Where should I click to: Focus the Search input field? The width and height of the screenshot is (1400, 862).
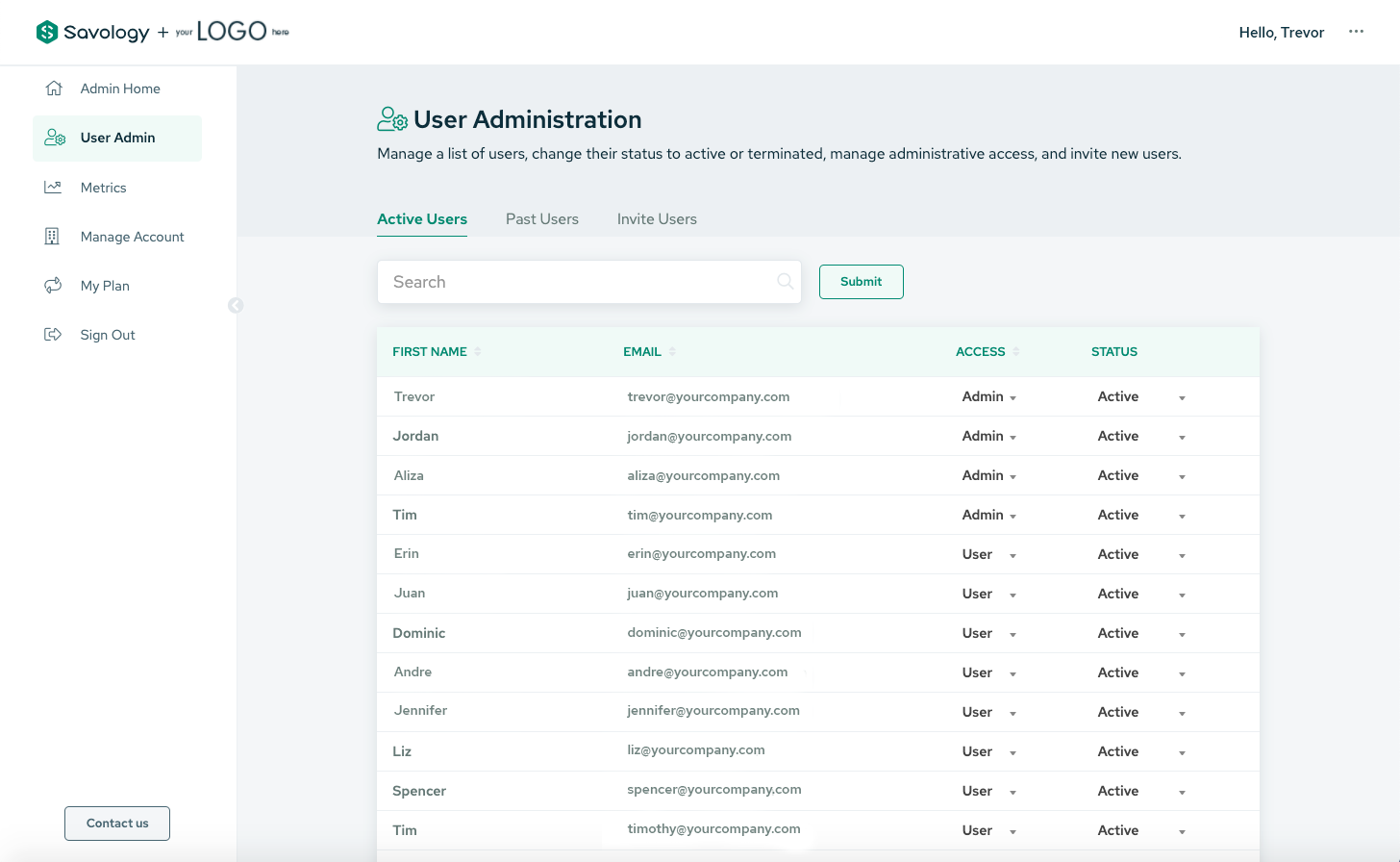[x=577, y=282]
